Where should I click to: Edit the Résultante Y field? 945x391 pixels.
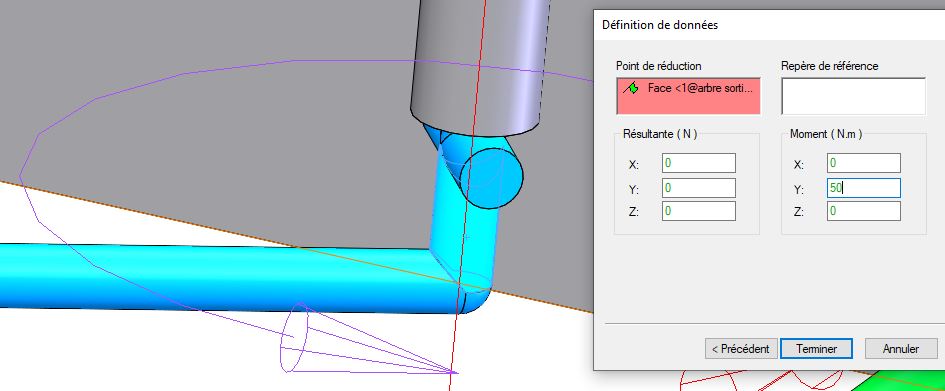699,188
